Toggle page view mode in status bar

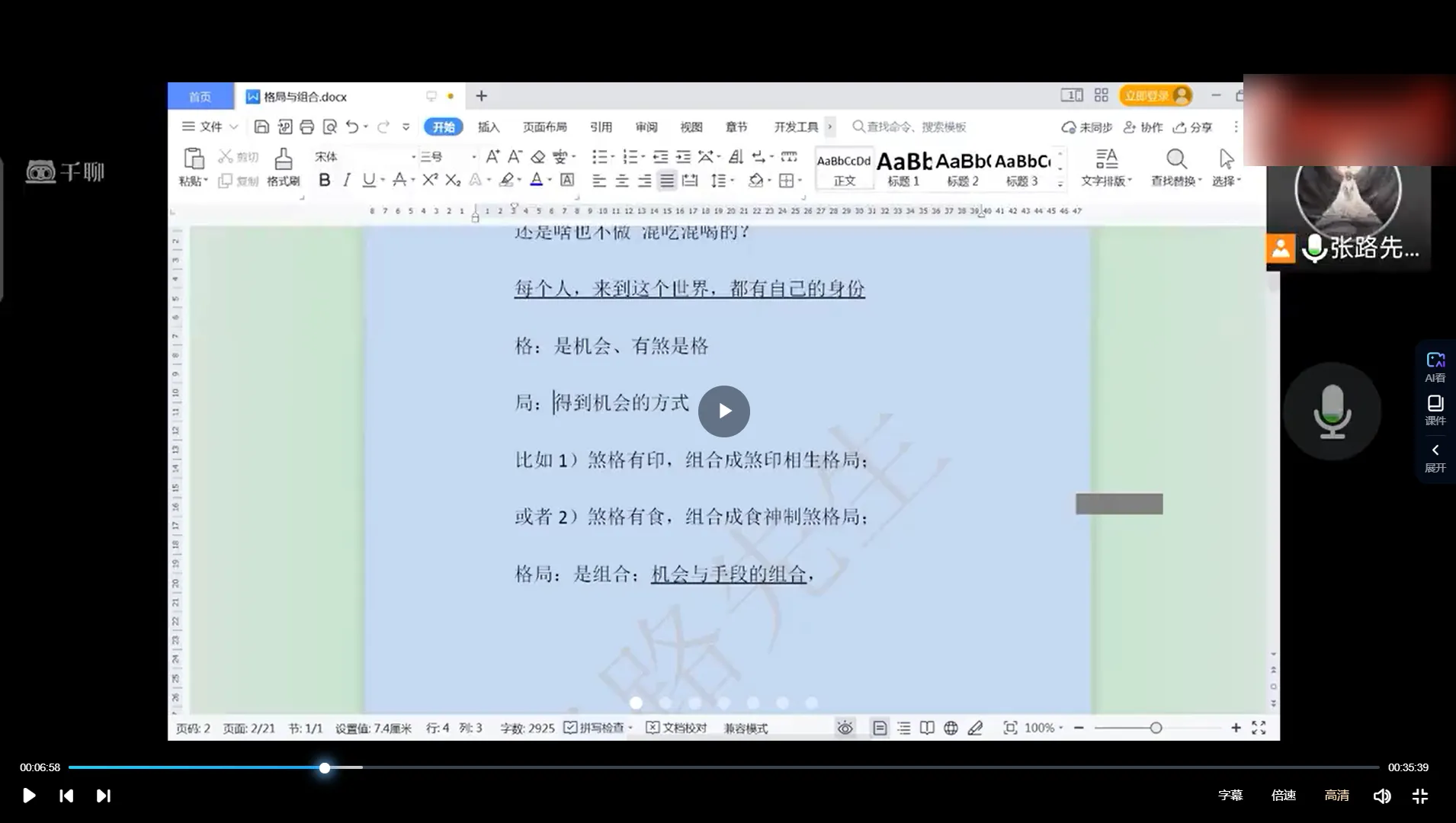(879, 728)
